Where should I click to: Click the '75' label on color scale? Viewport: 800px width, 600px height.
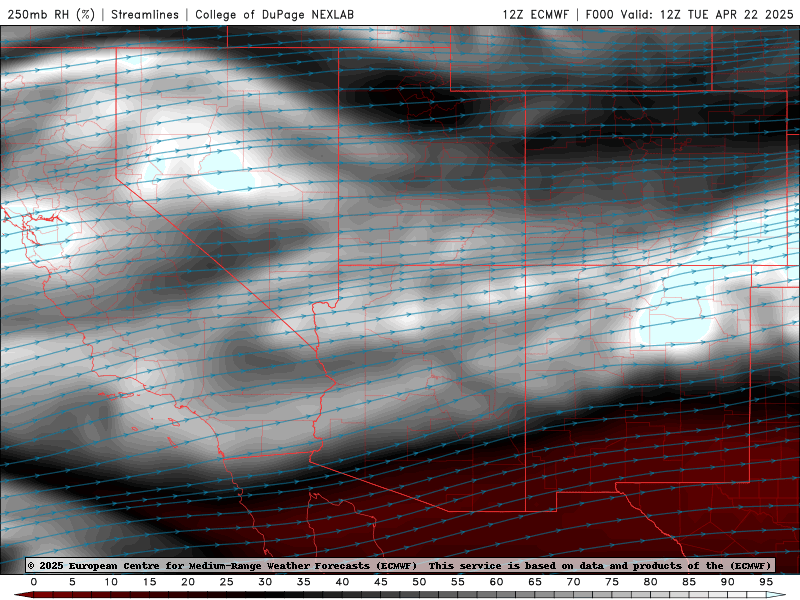coord(612,582)
